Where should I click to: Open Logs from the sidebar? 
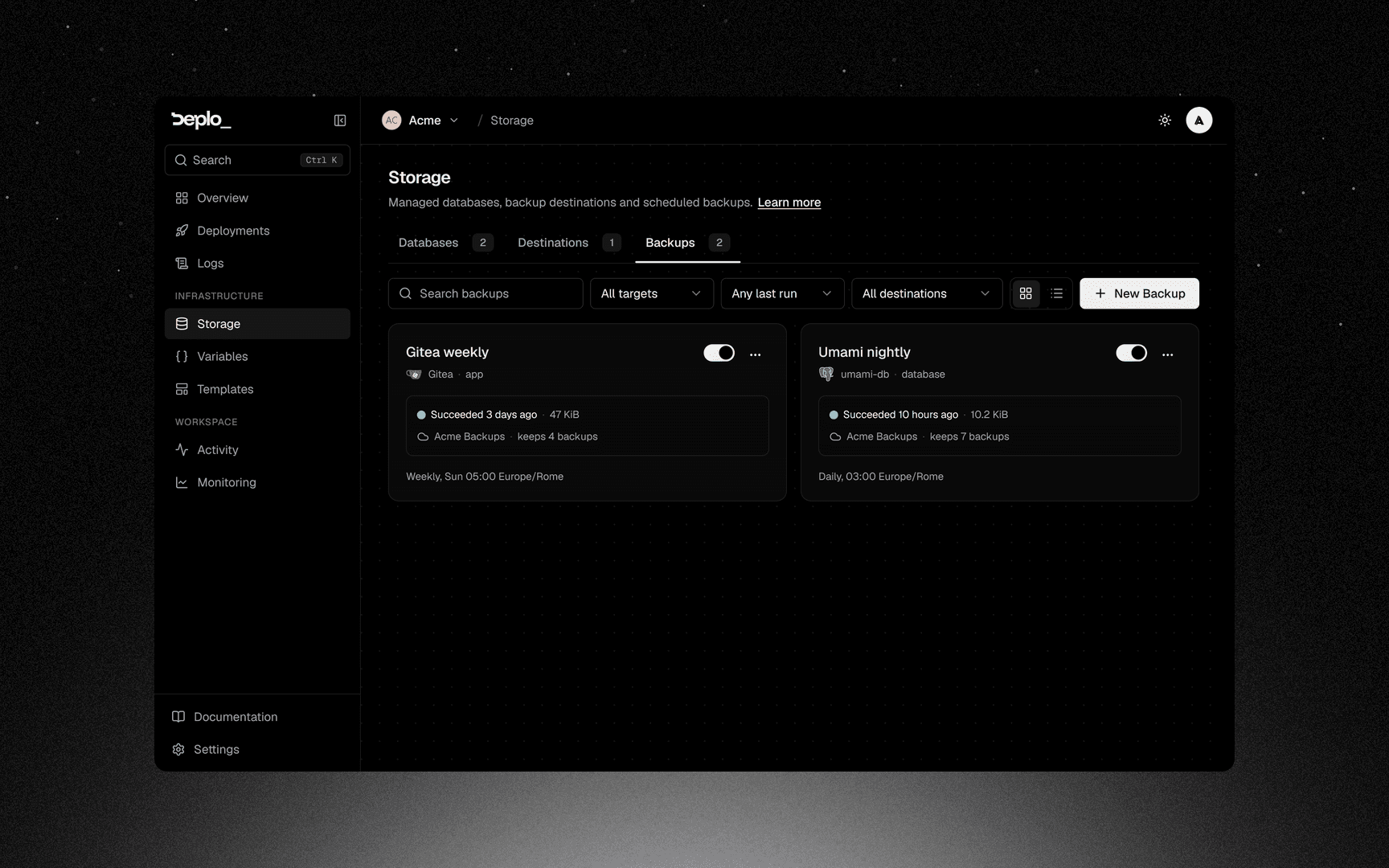[x=257, y=263]
